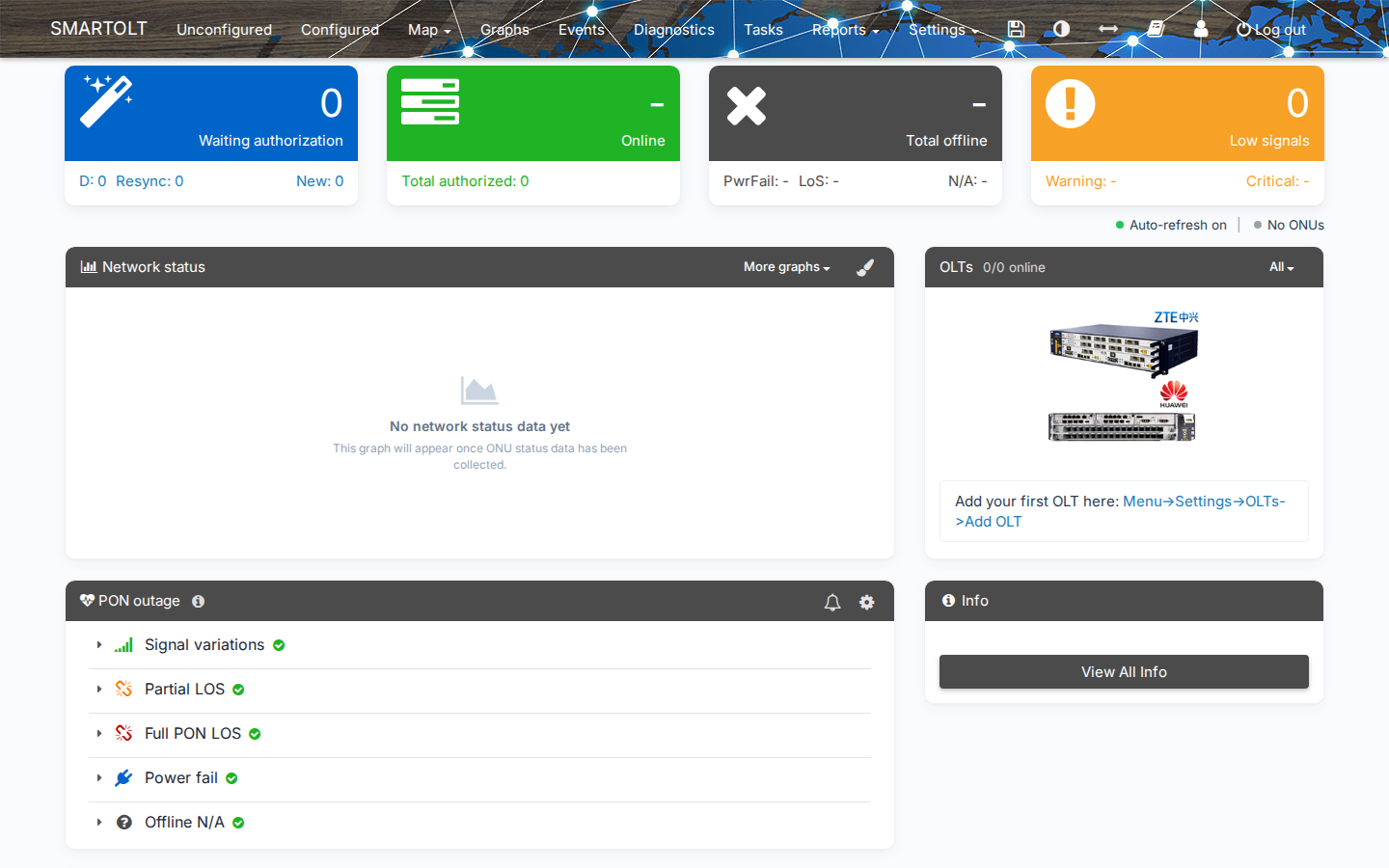Open the book documentation icon

click(x=1156, y=29)
